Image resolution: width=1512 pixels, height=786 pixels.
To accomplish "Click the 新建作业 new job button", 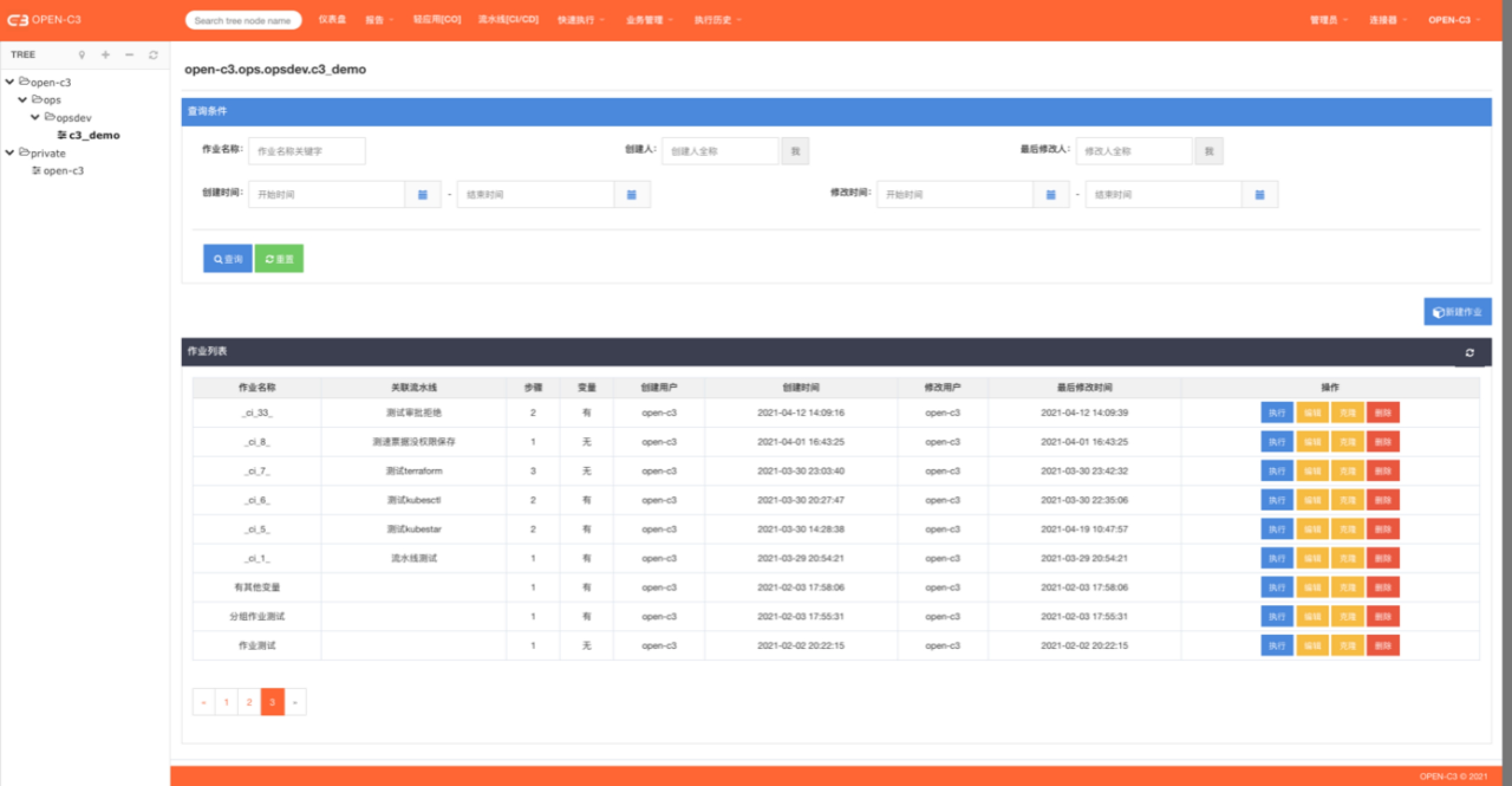I will 1457,311.
